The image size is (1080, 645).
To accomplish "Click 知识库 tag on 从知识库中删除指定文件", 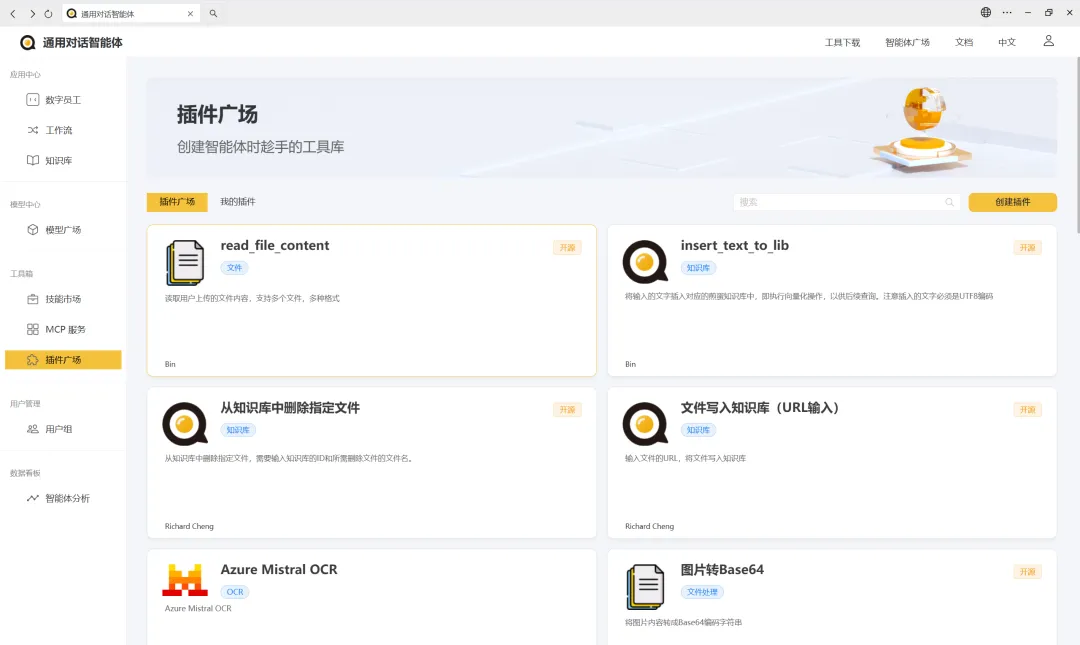I will (x=238, y=430).
